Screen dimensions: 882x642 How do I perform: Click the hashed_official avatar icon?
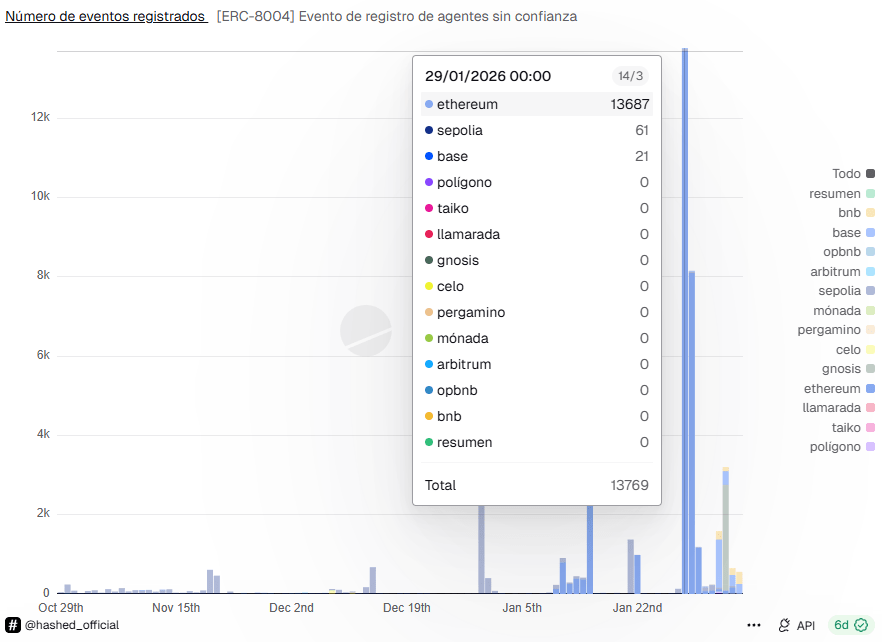[x=13, y=625]
